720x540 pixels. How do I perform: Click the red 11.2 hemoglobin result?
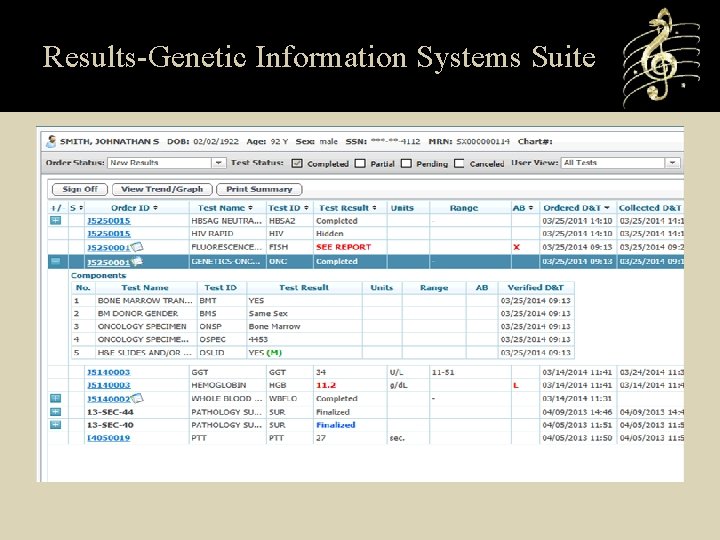pos(326,385)
